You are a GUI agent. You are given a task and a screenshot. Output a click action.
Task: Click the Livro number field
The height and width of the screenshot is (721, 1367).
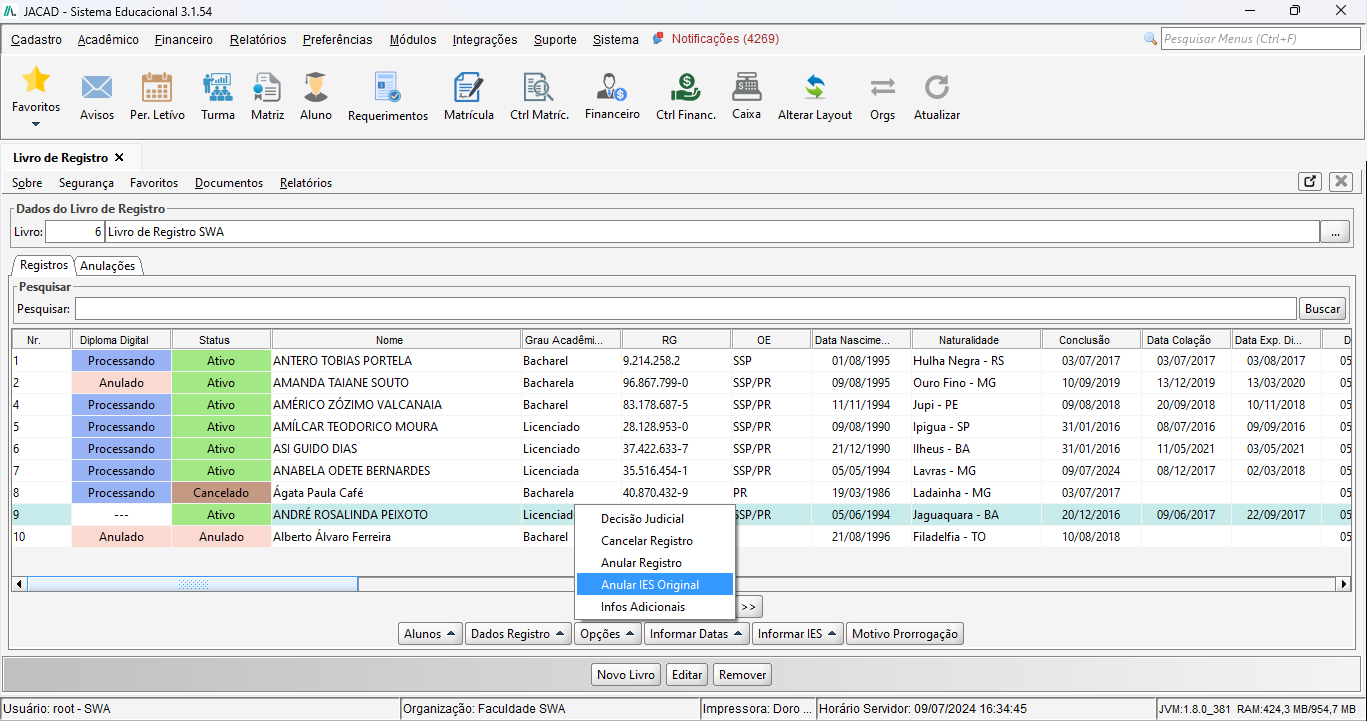tap(75, 232)
